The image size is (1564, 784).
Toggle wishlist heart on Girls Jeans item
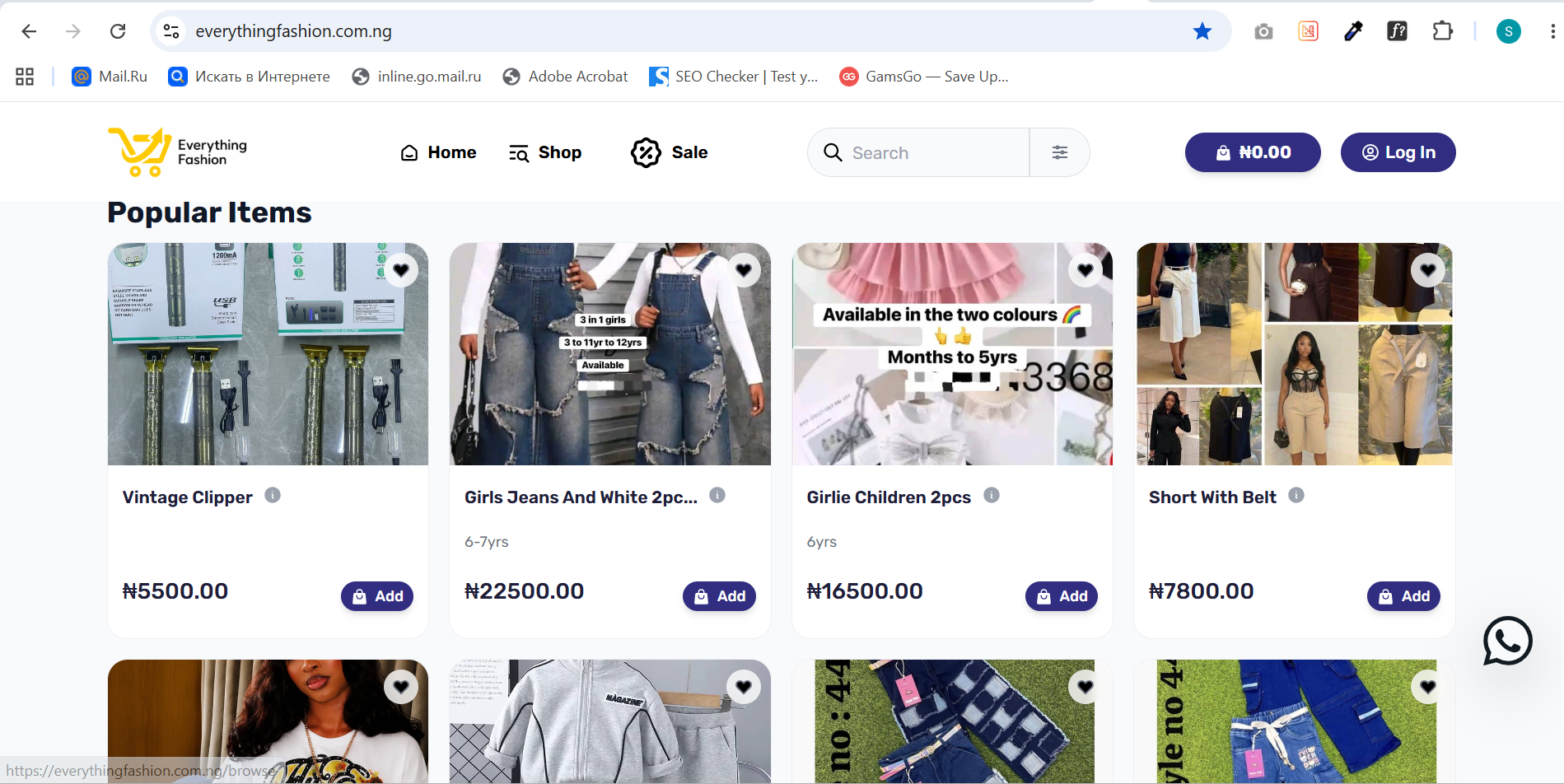tap(744, 270)
